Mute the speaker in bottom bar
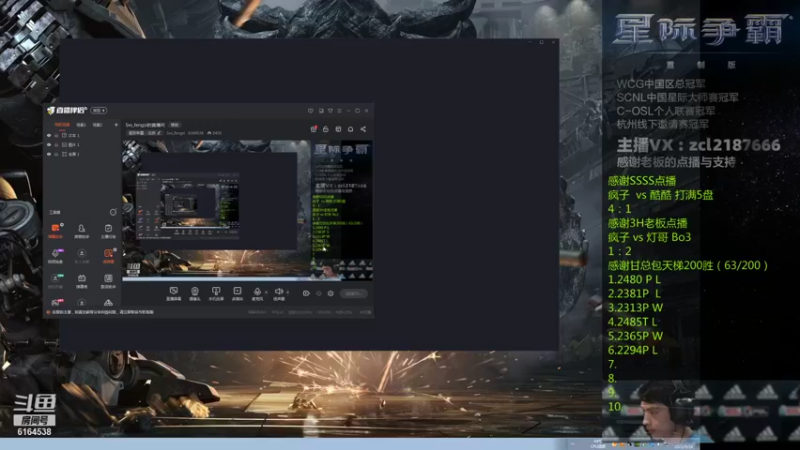800x450 pixels. (279, 293)
